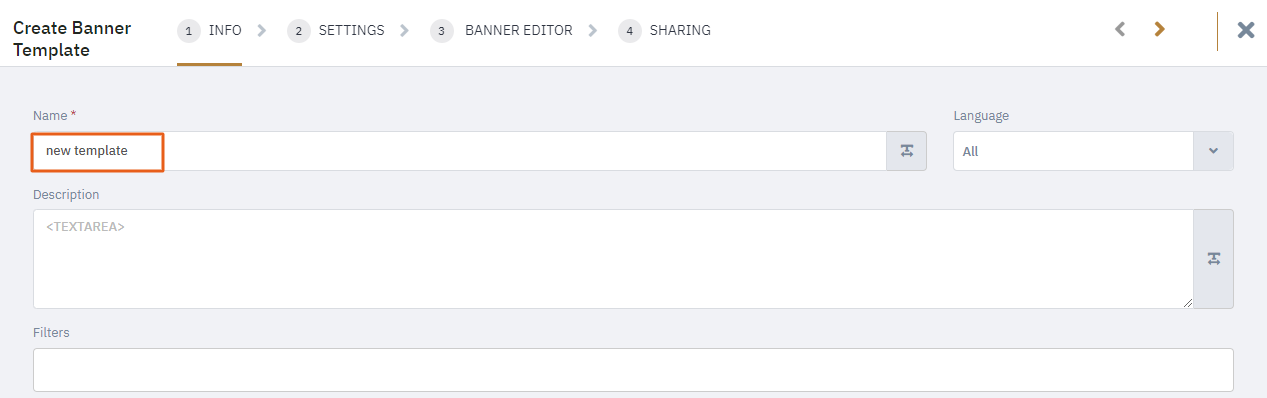Go back using the gray previous arrow
The height and width of the screenshot is (398, 1267).
(x=1121, y=30)
